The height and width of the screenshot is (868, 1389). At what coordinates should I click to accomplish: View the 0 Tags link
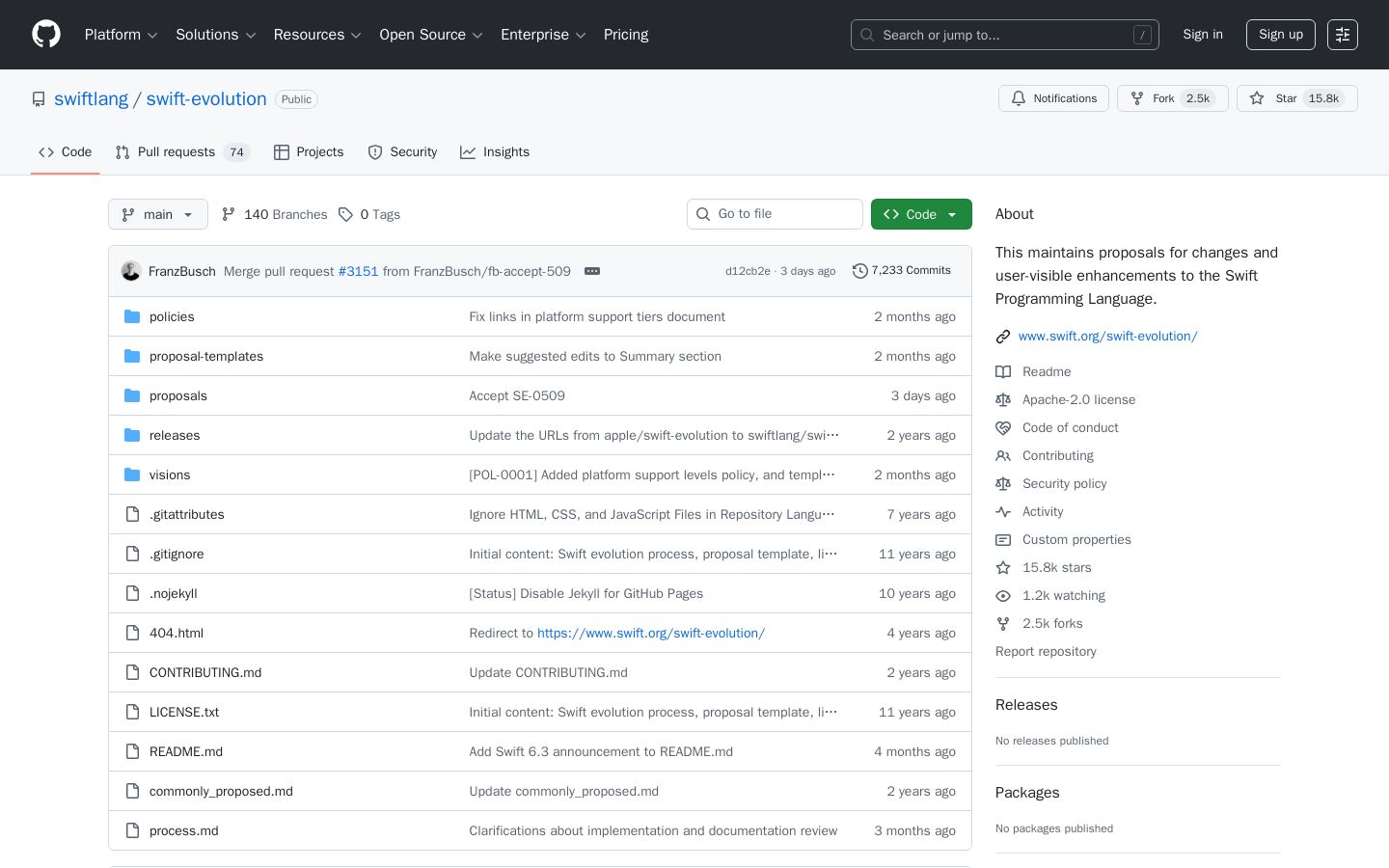(x=369, y=214)
